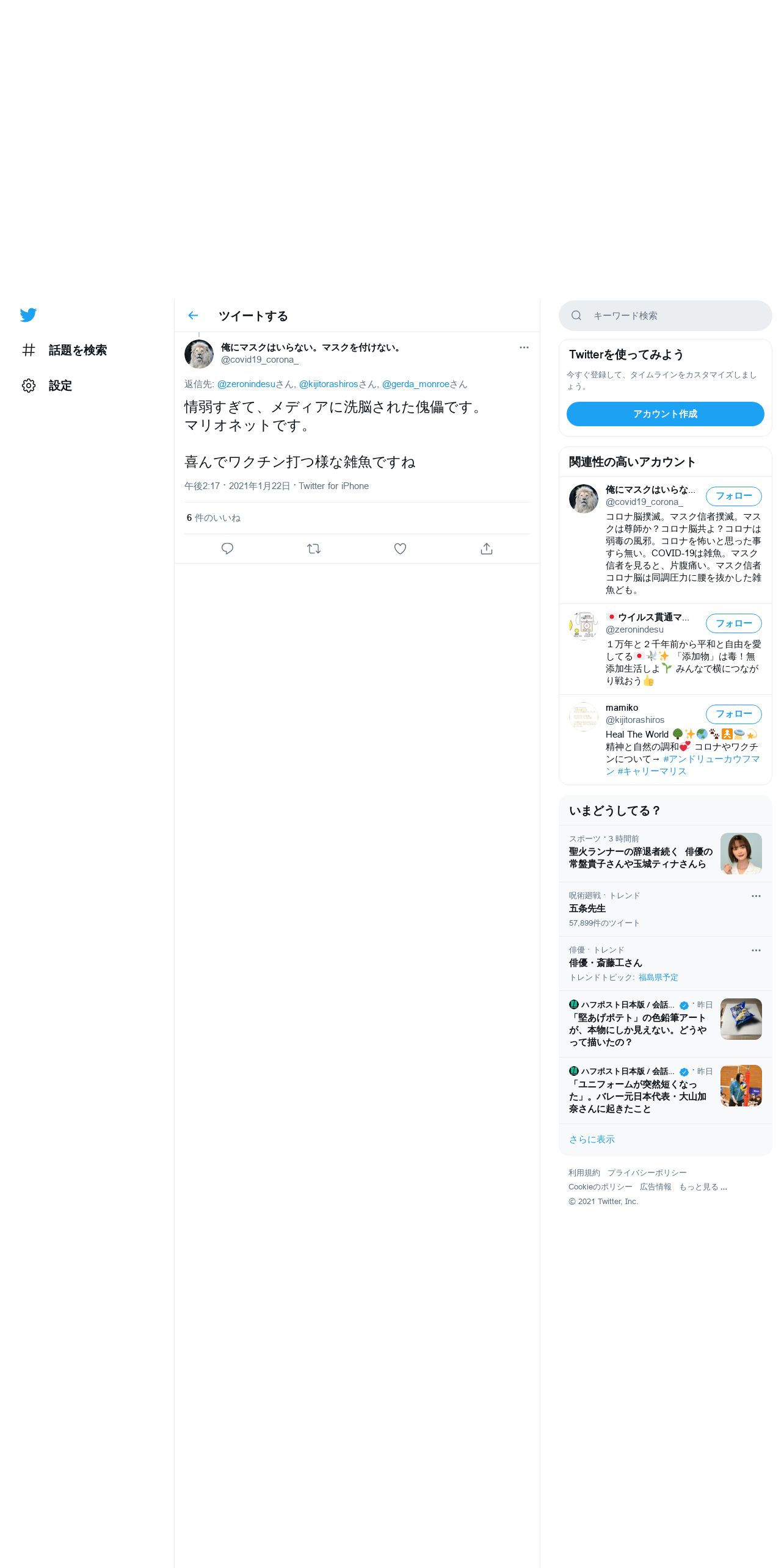
Task: Open 設定 settings with gear icon
Action: click(48, 386)
